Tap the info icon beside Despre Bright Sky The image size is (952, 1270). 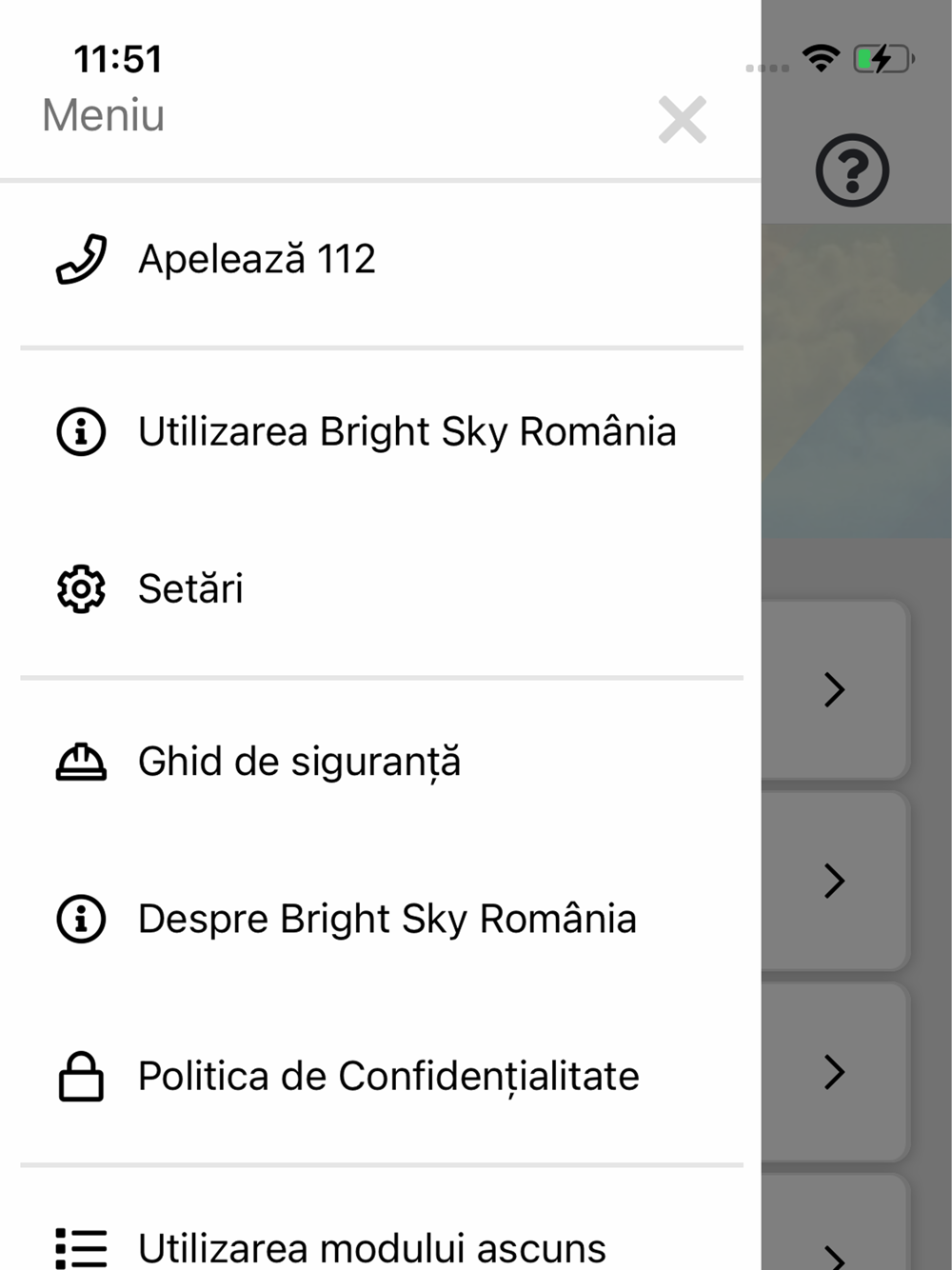pyautogui.click(x=81, y=920)
